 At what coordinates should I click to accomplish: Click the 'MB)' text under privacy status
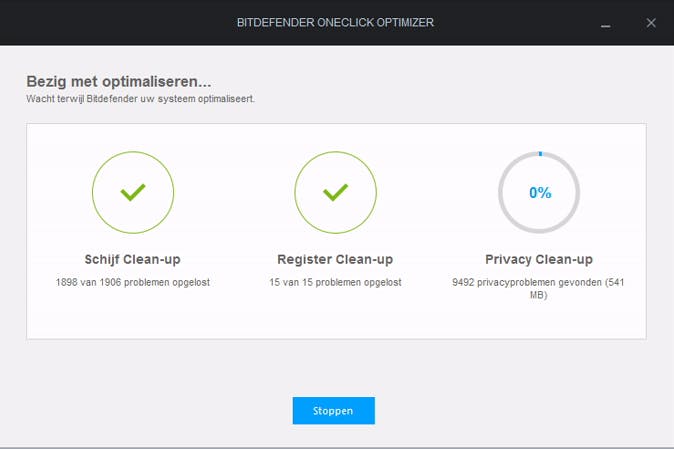pyautogui.click(x=539, y=295)
